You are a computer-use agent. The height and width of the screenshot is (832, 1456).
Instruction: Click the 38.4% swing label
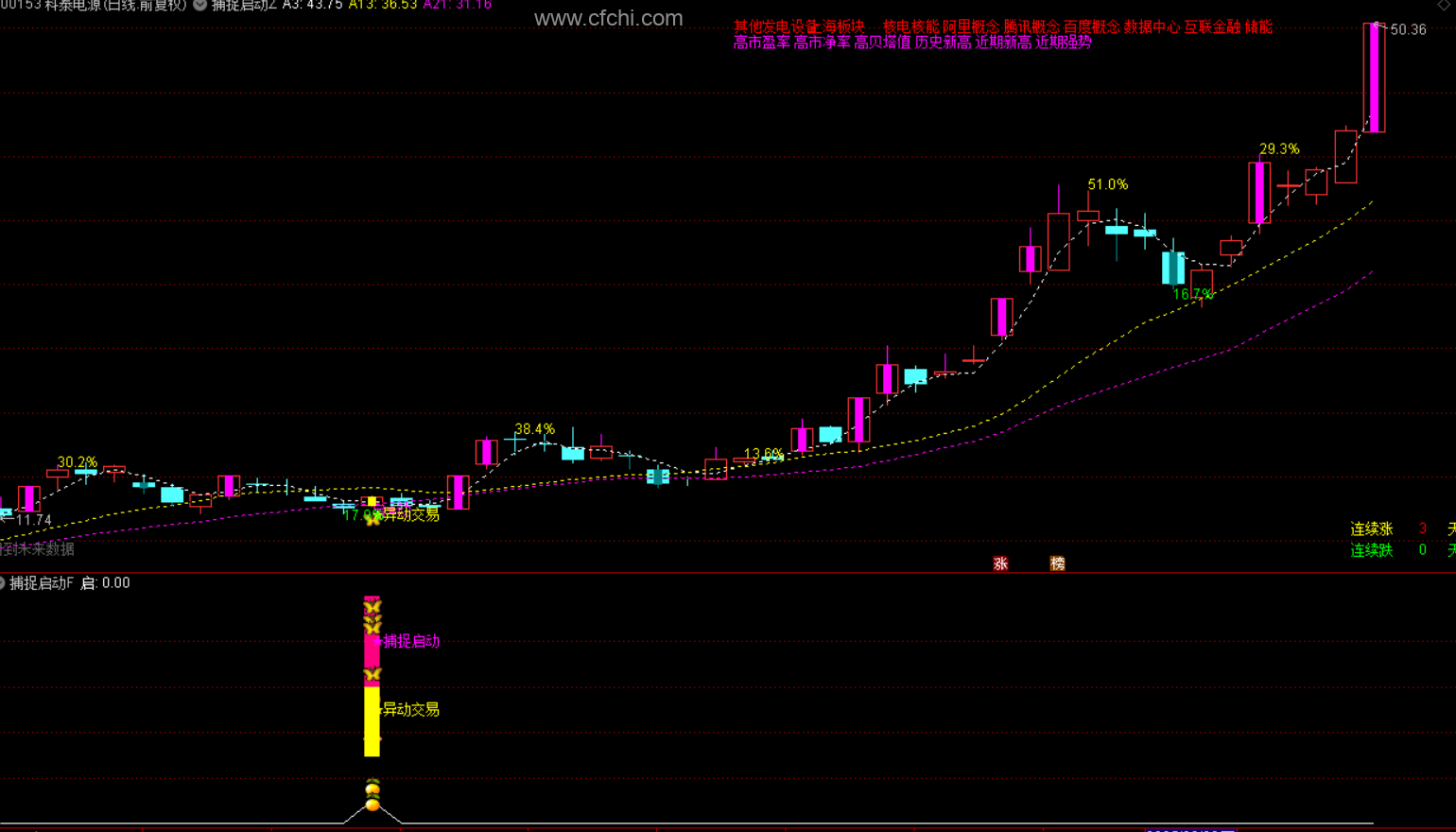click(535, 429)
